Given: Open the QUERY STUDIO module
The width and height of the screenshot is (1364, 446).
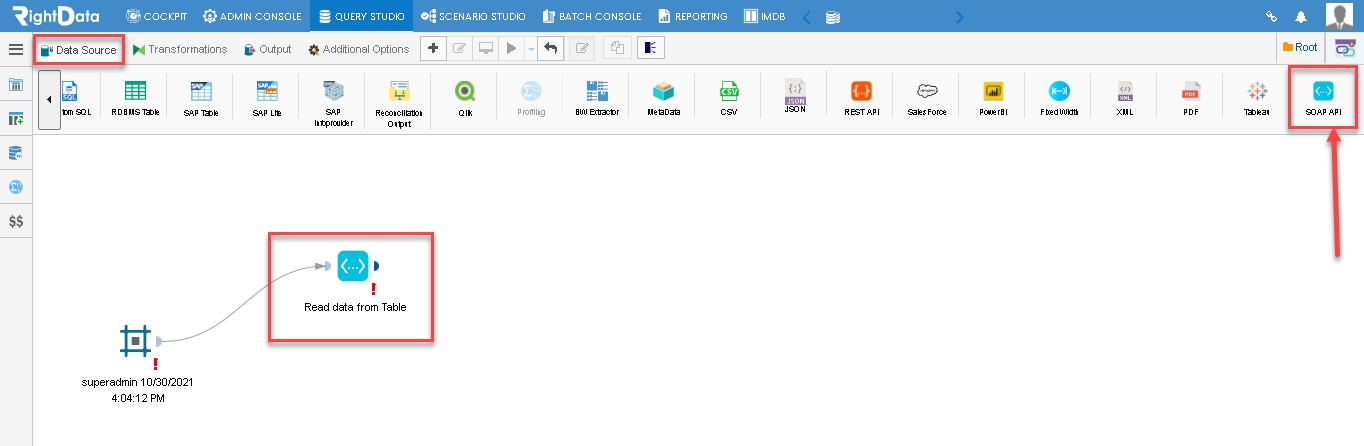Looking at the screenshot, I should click(361, 16).
